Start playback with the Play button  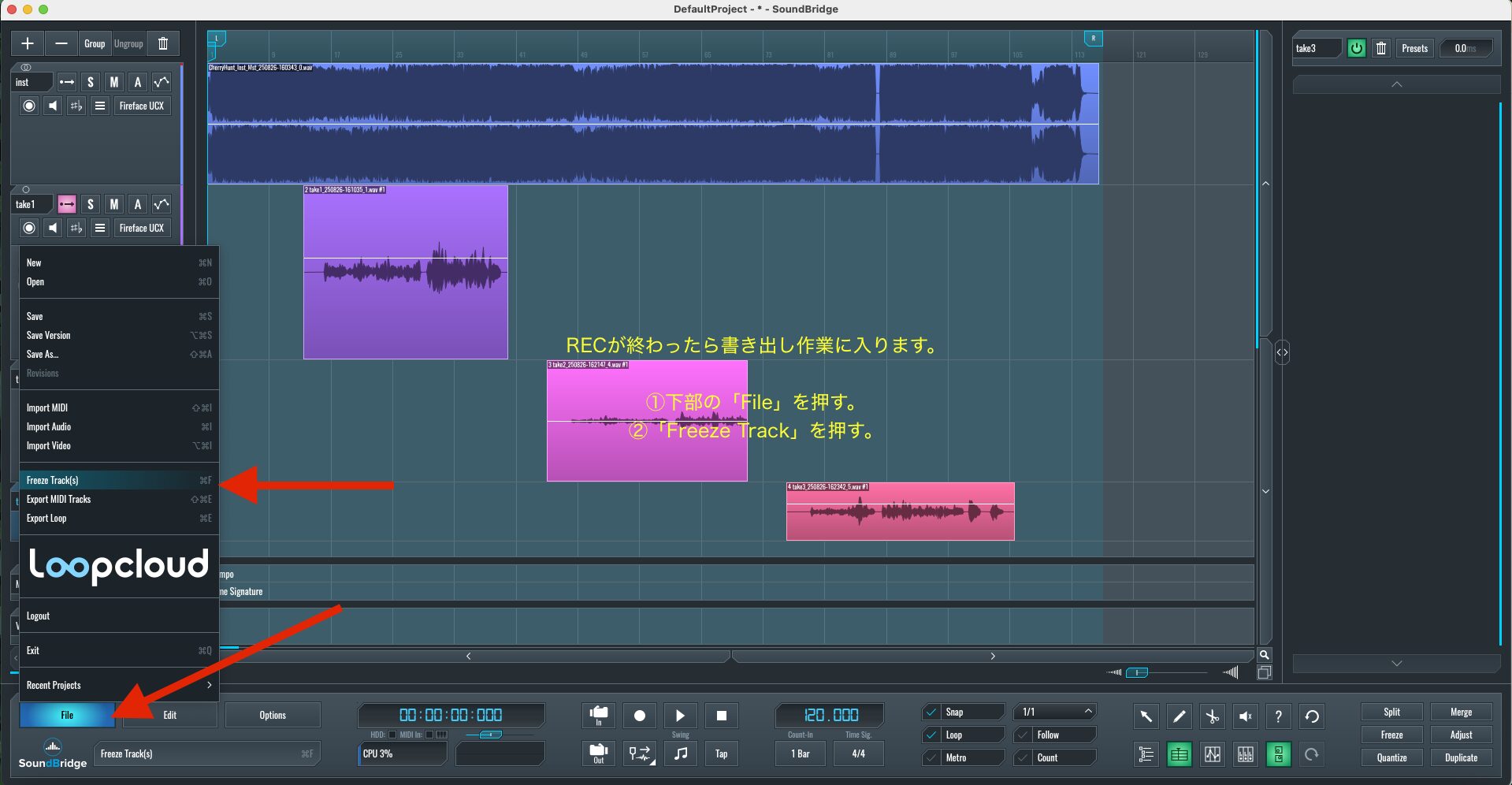pyautogui.click(x=681, y=715)
